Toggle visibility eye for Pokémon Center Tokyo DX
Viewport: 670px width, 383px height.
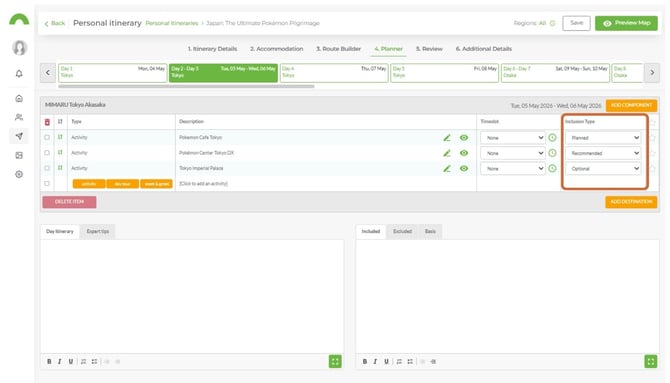click(464, 153)
